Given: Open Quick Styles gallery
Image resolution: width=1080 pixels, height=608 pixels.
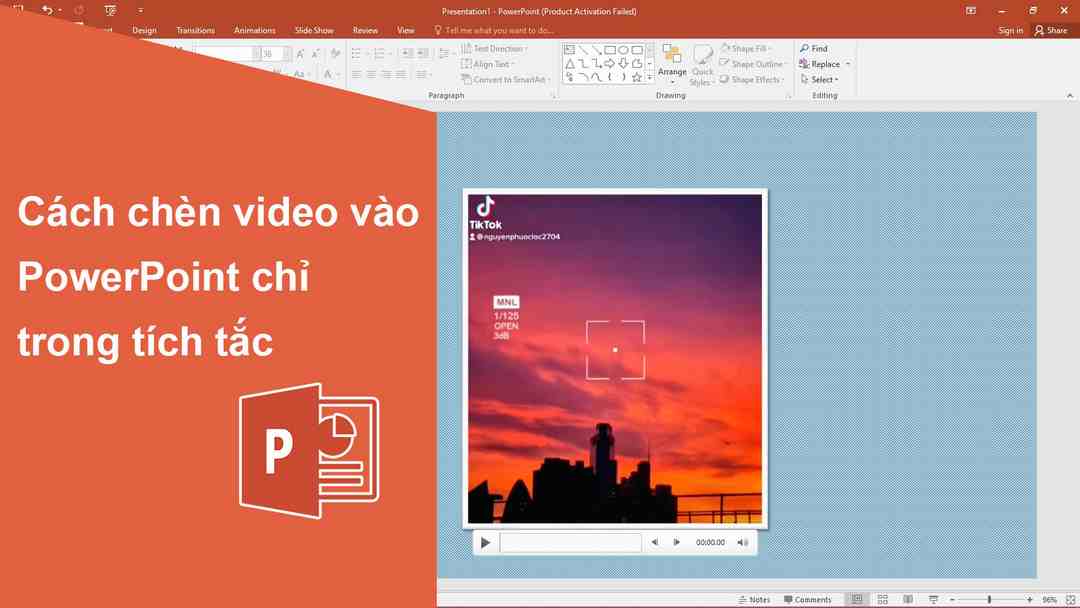Looking at the screenshot, I should tap(702, 65).
